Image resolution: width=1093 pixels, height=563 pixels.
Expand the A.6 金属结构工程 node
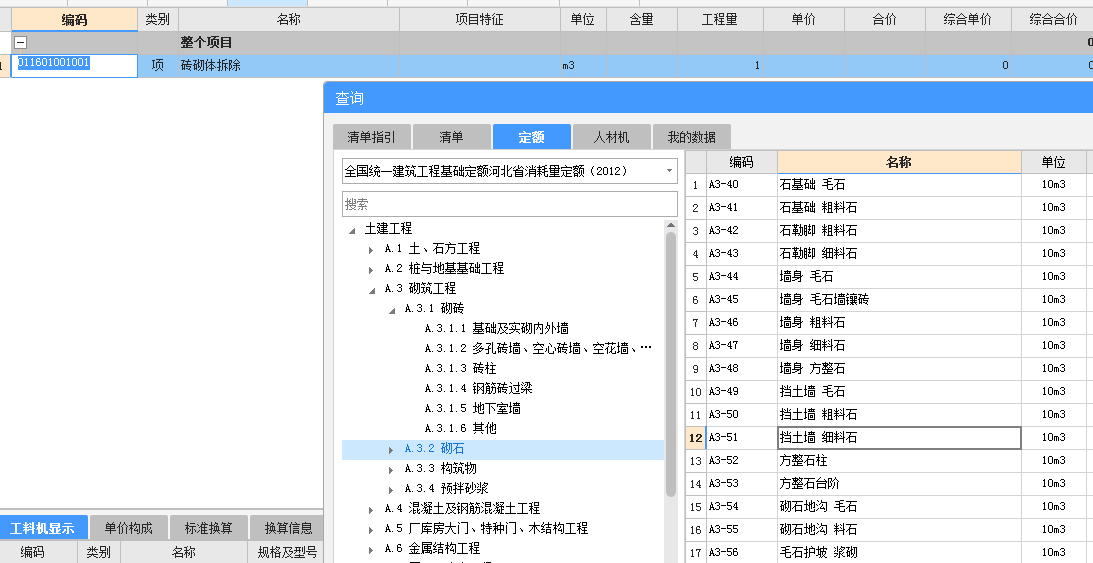pos(372,550)
